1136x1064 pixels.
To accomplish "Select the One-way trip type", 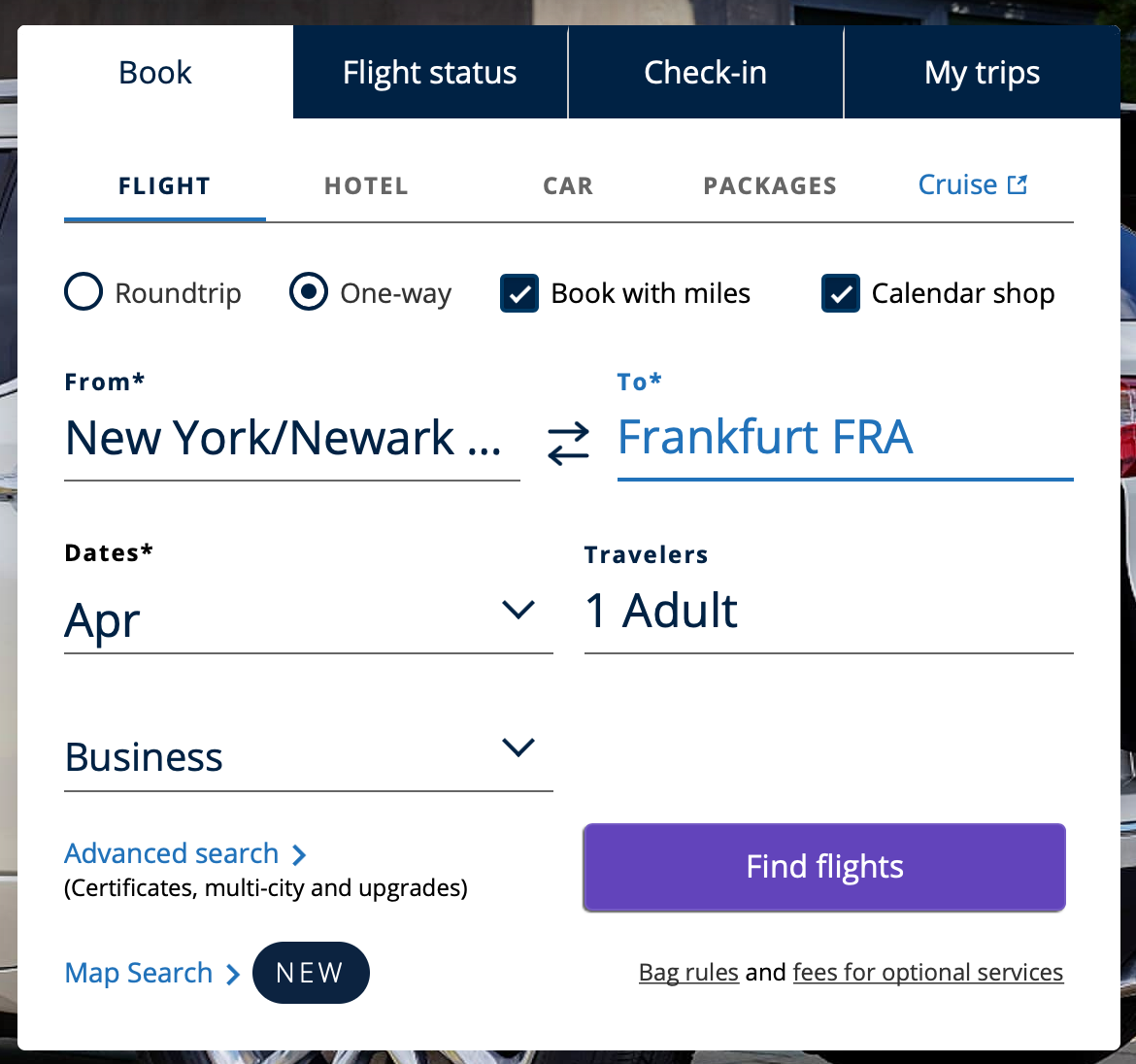I will click(308, 292).
